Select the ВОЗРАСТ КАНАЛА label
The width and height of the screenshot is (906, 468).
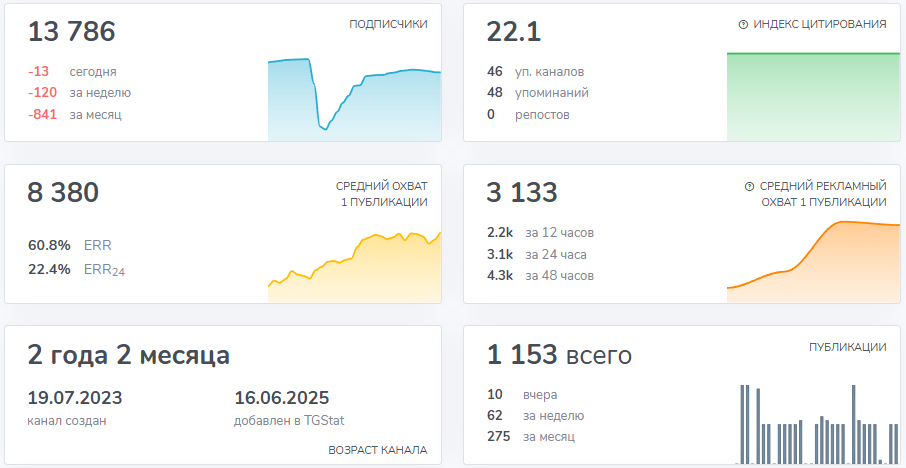click(377, 450)
